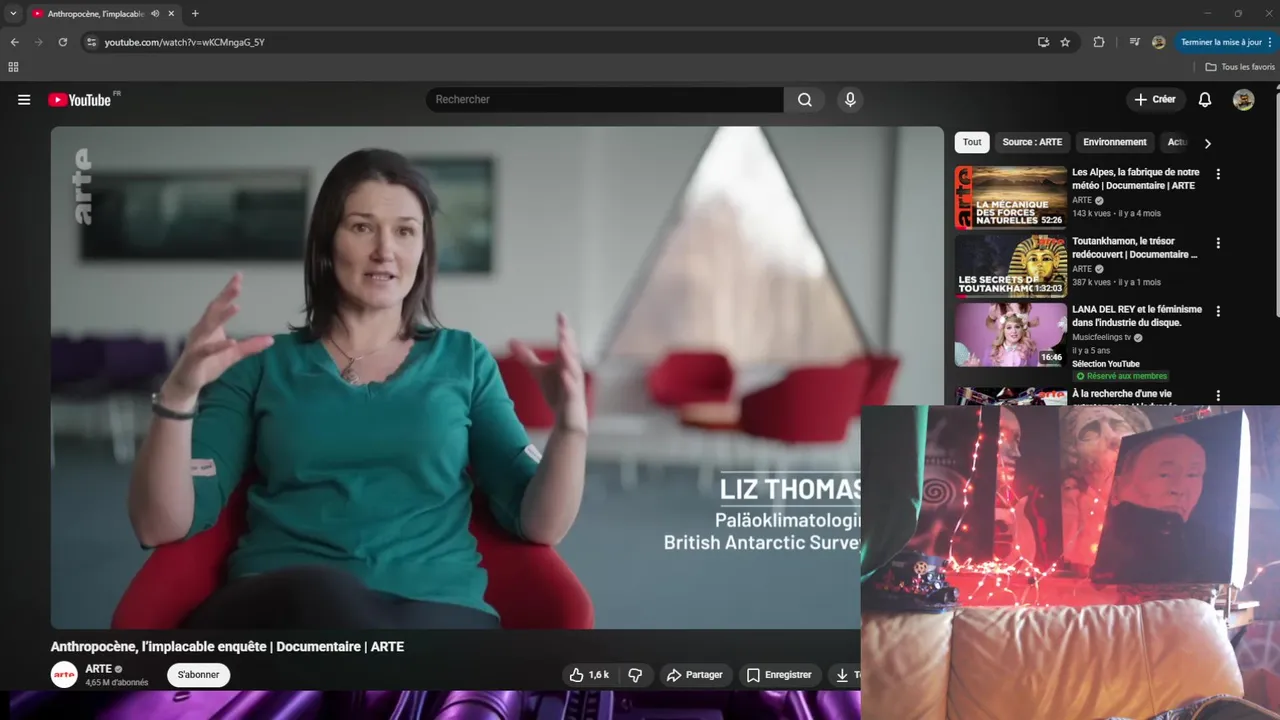Select the Source : ARTE chip
The width and height of the screenshot is (1280, 720).
pos(1032,142)
